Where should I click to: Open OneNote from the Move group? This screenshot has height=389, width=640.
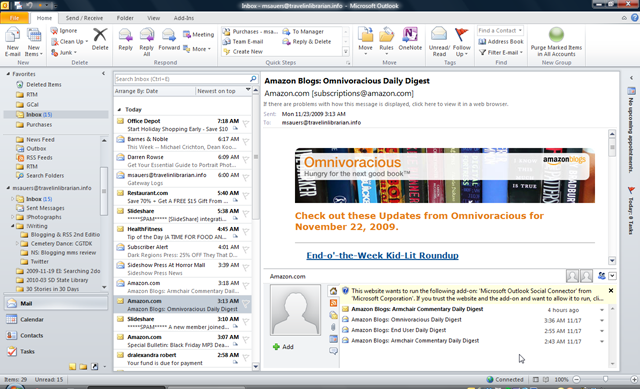[410, 39]
